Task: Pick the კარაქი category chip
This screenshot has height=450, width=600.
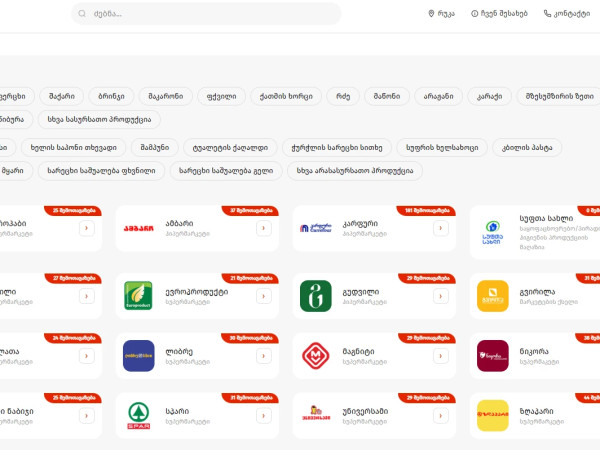Action: click(489, 96)
